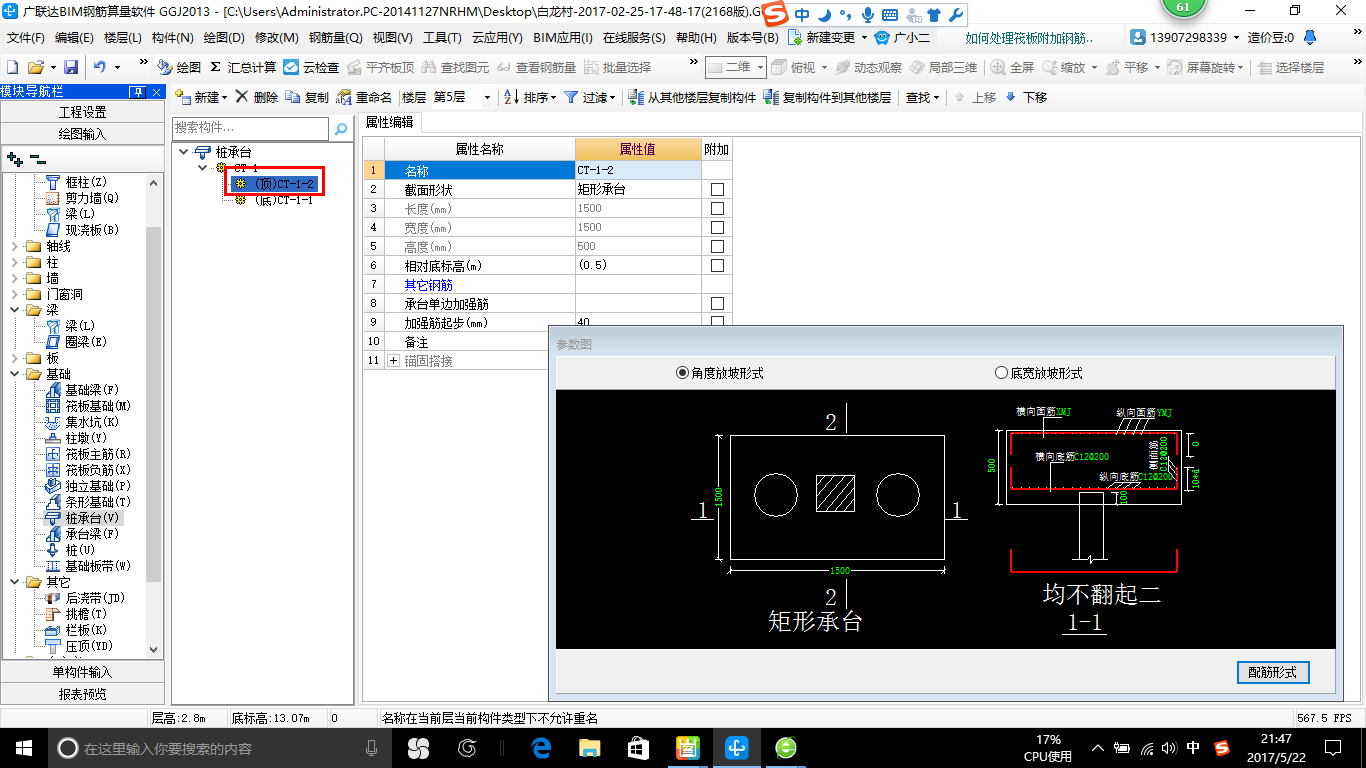Open 云应用(Y) menu
This screenshot has width=1366, height=768.
(x=497, y=38)
